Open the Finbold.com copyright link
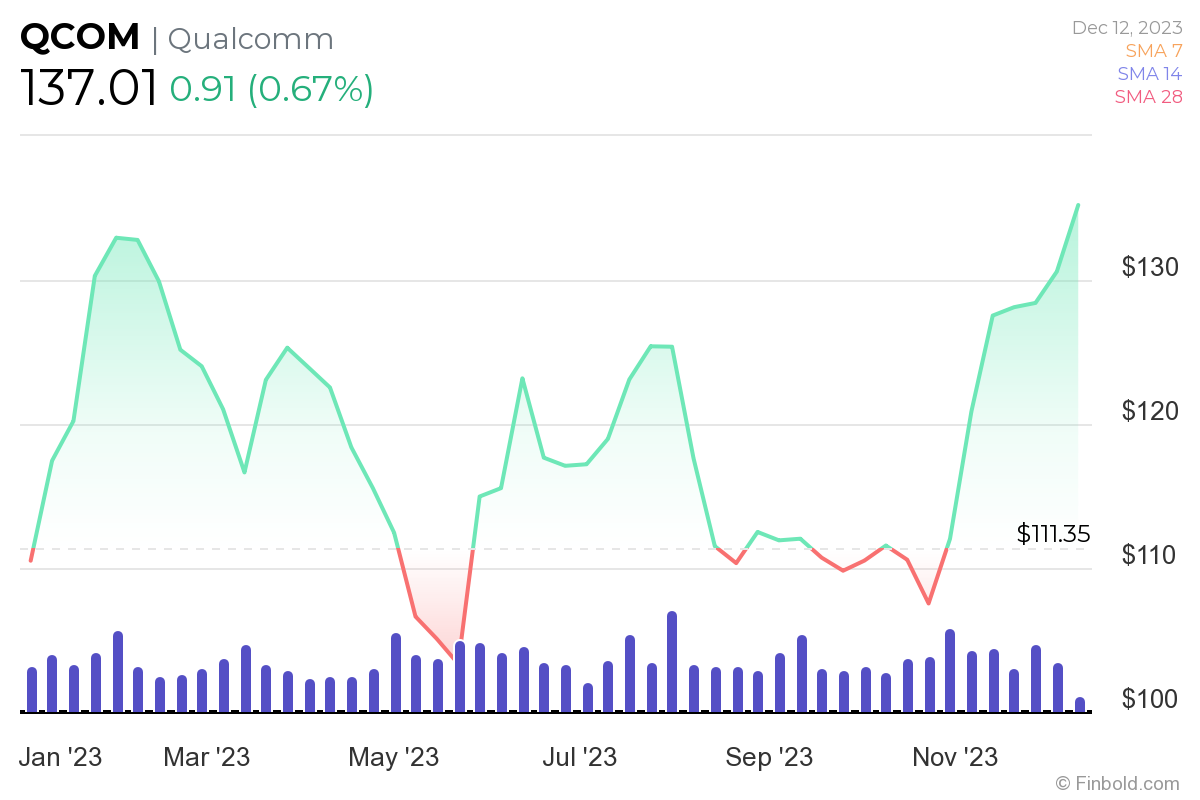The height and width of the screenshot is (800, 1200). (x=1117, y=783)
